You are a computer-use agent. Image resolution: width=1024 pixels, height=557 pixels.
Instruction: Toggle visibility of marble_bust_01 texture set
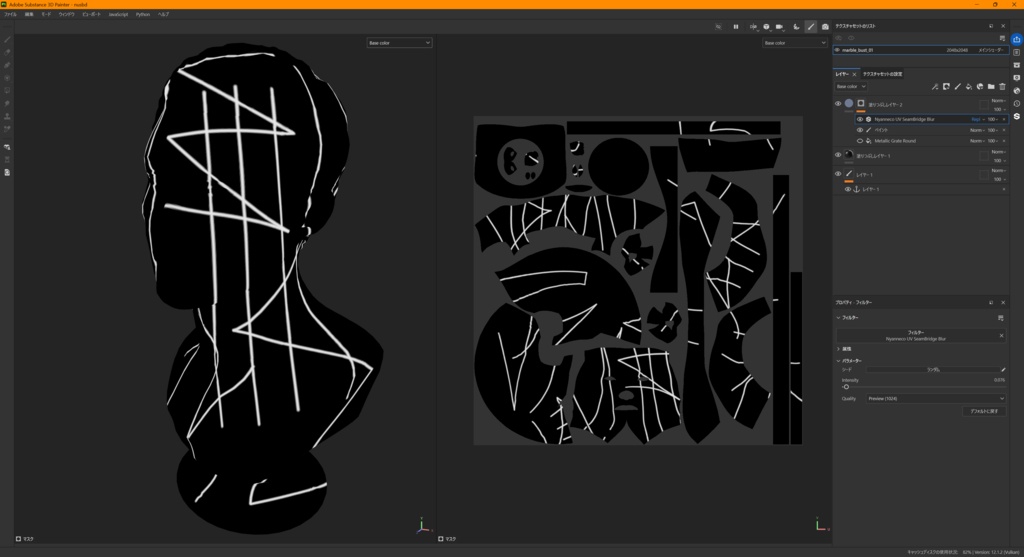(838, 50)
